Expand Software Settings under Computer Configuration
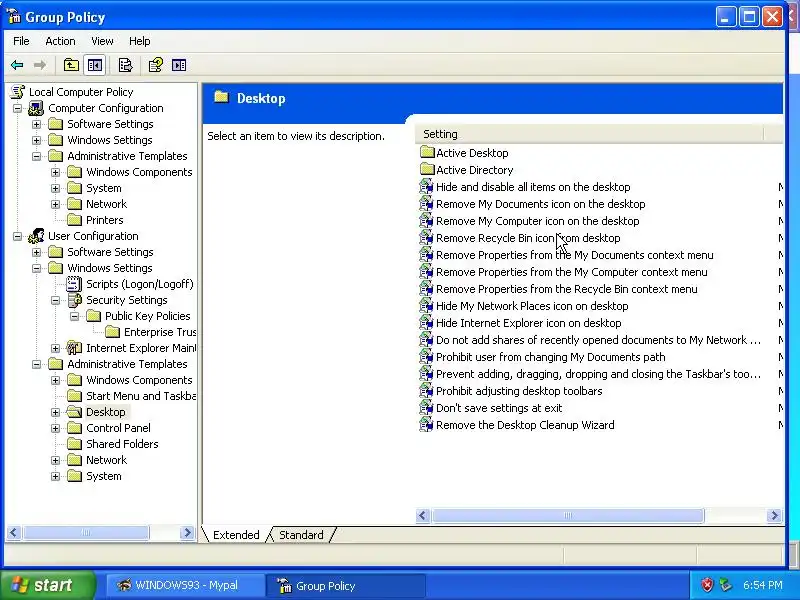Screen dimensions: 800x600 pos(36,124)
